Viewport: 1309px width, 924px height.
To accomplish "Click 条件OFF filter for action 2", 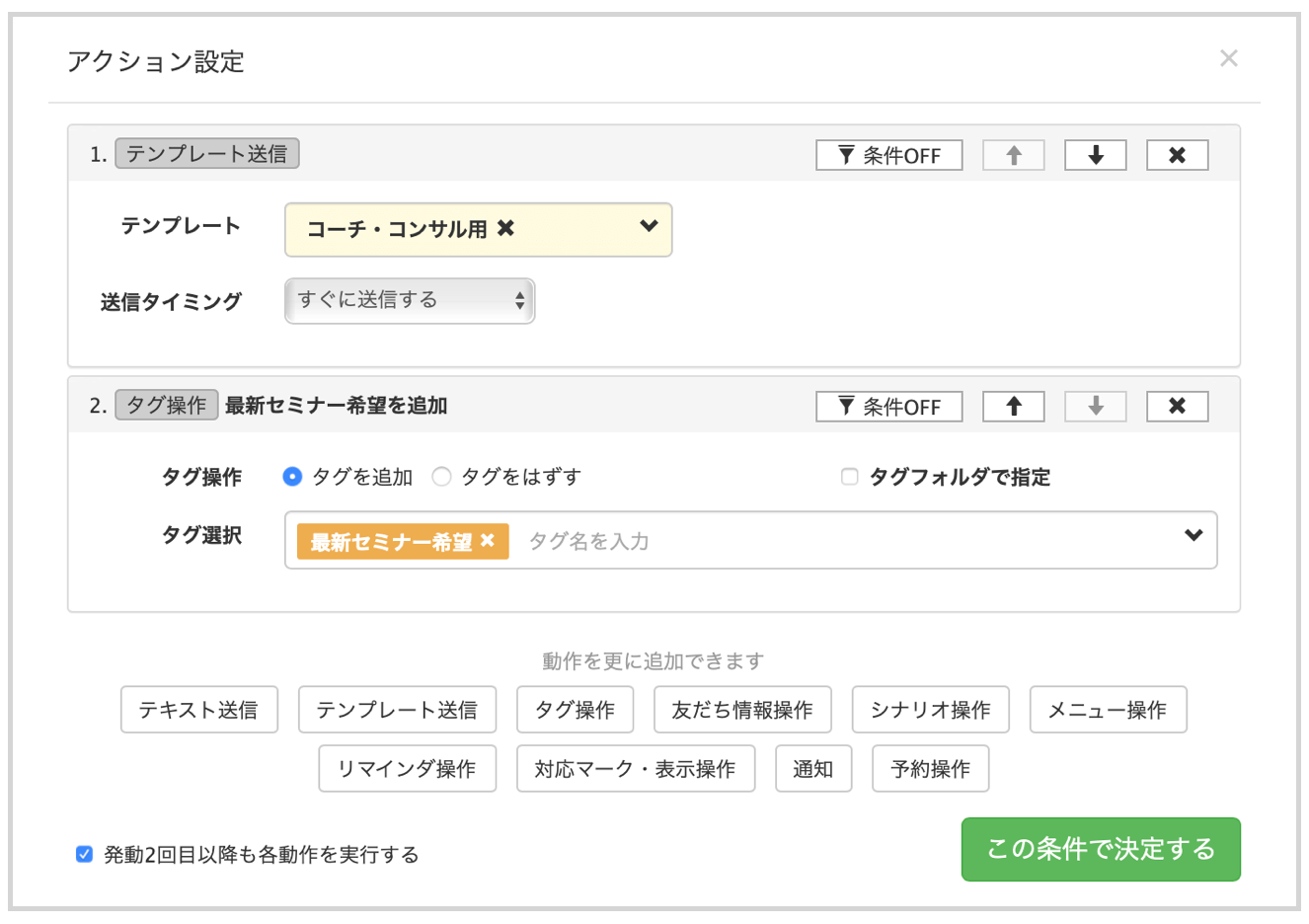I will click(888, 407).
